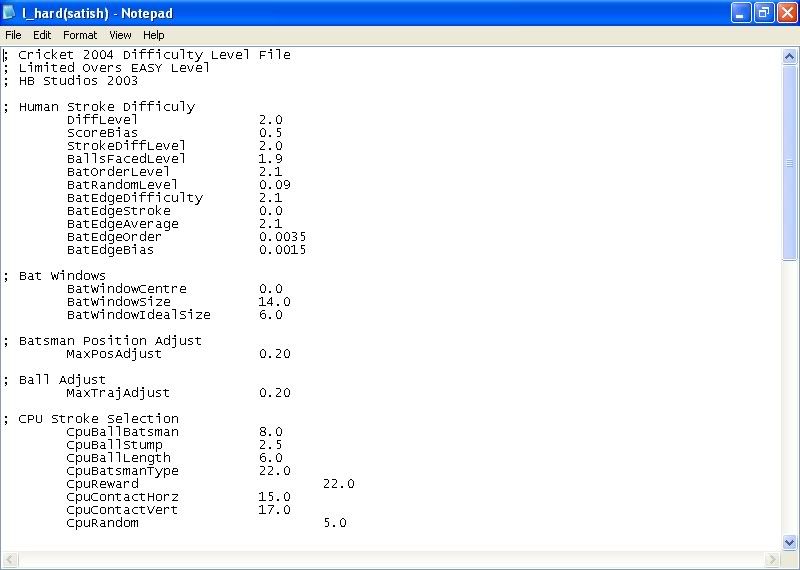Click the CpuBatsmanType parameter name
This screenshot has width=800, height=570.
pos(122,471)
